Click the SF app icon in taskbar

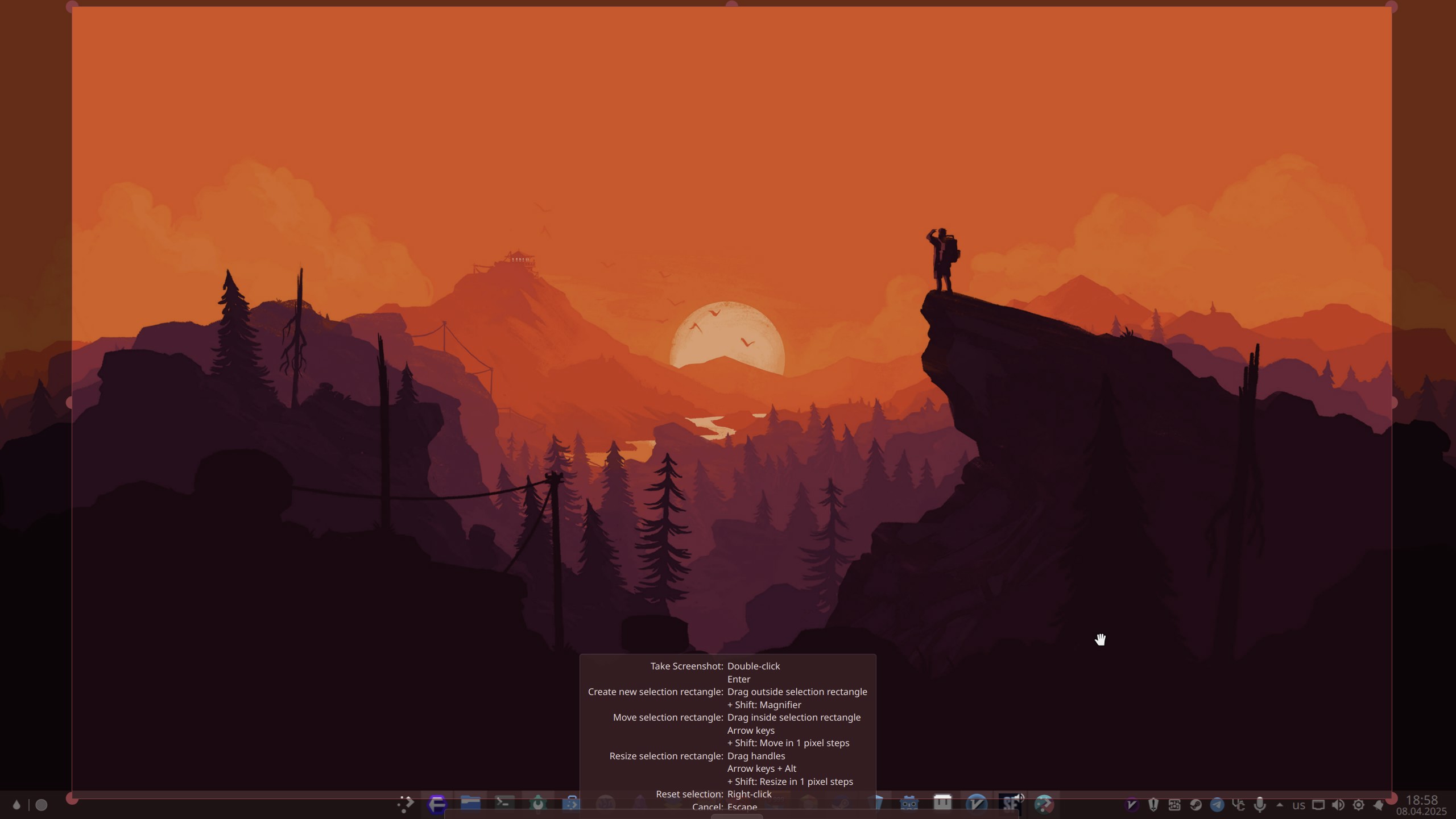point(1011,804)
